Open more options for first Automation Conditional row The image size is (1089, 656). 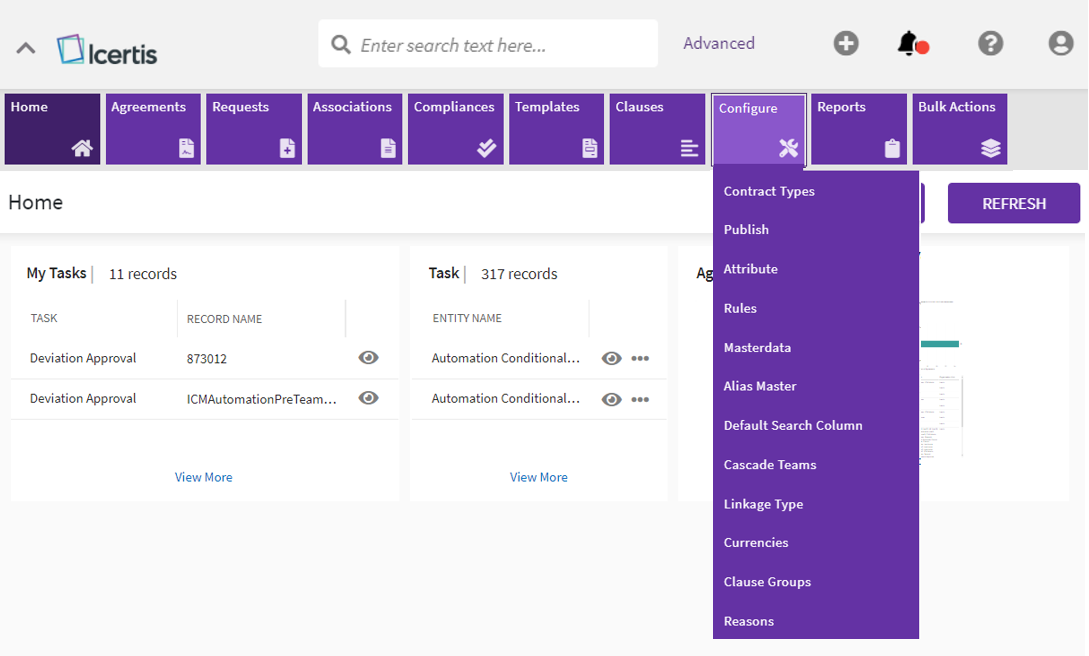coord(640,359)
